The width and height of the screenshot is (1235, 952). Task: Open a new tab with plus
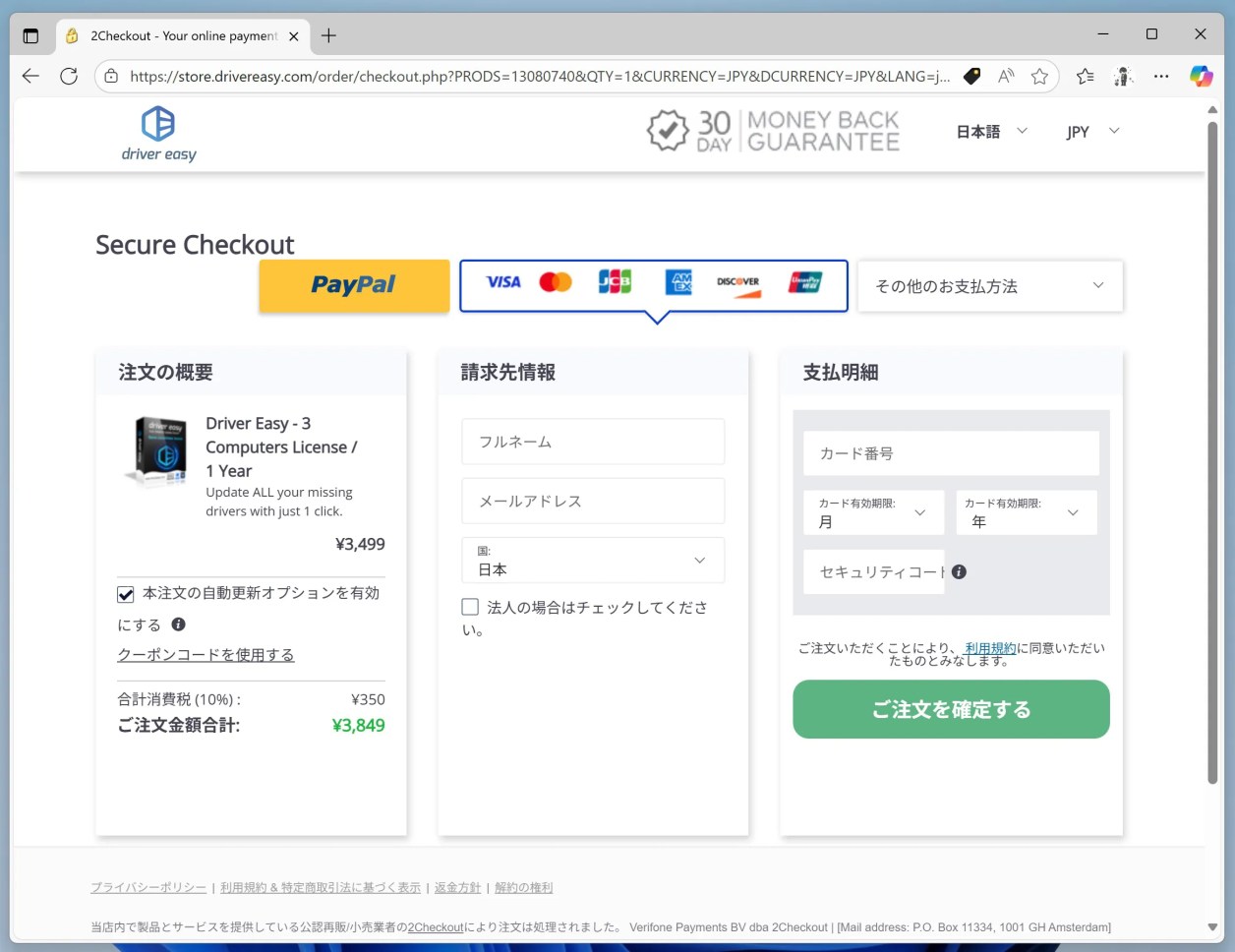328,35
